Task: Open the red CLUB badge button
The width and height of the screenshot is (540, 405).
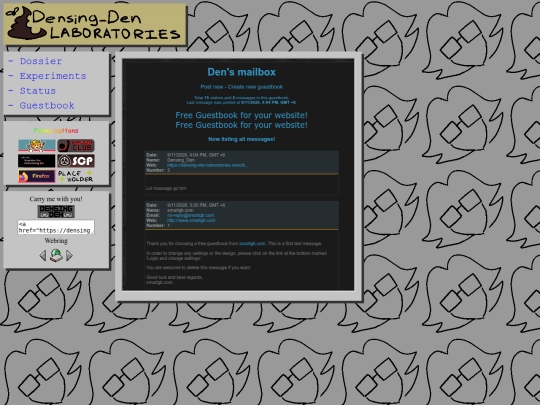Action: pyautogui.click(x=75, y=146)
